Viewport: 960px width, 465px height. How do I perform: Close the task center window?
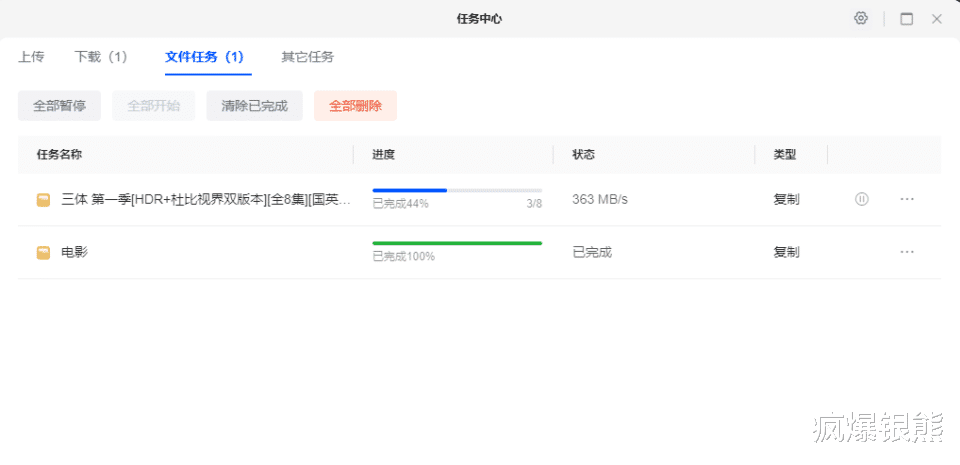pyautogui.click(x=937, y=18)
